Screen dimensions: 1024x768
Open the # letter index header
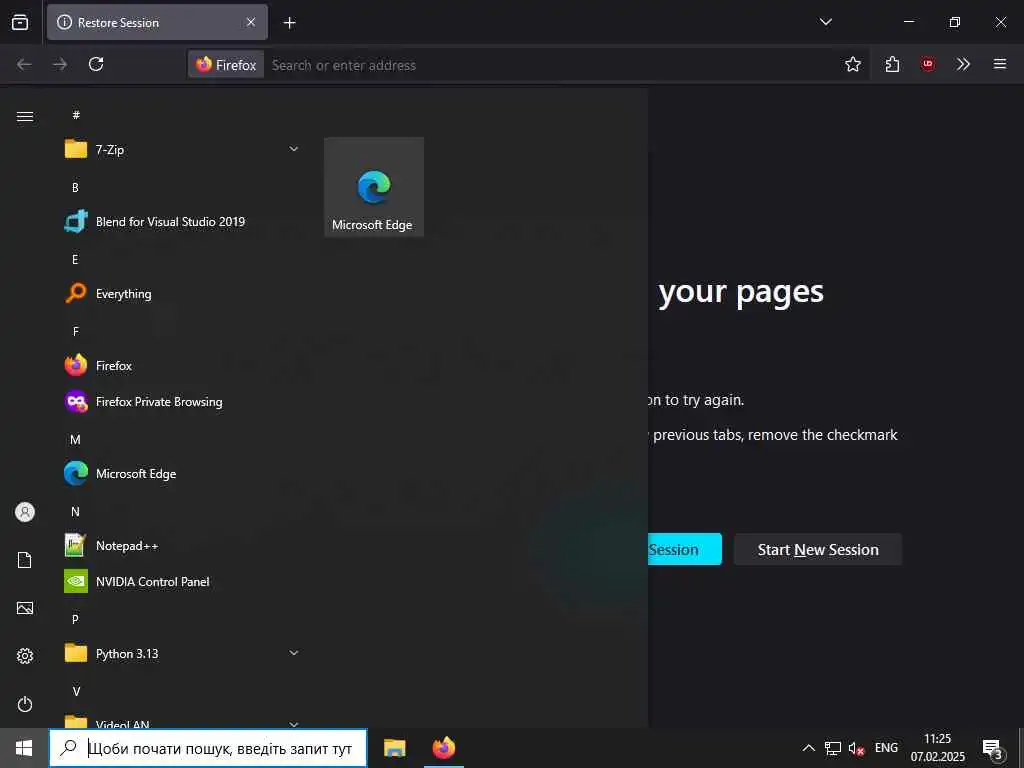[76, 115]
